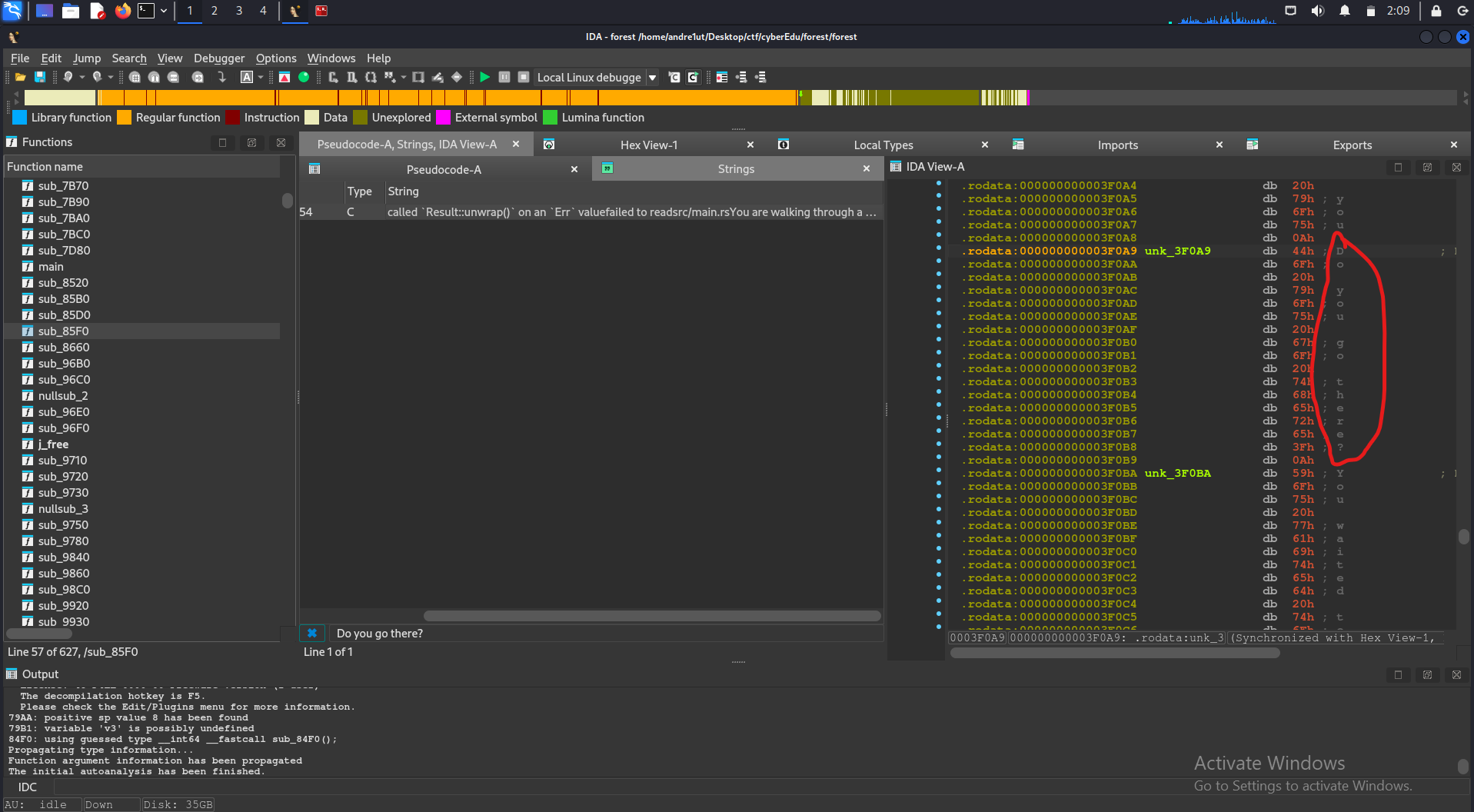Save the database with the floppy disk icon
This screenshot has height=812, width=1474.
click(40, 77)
